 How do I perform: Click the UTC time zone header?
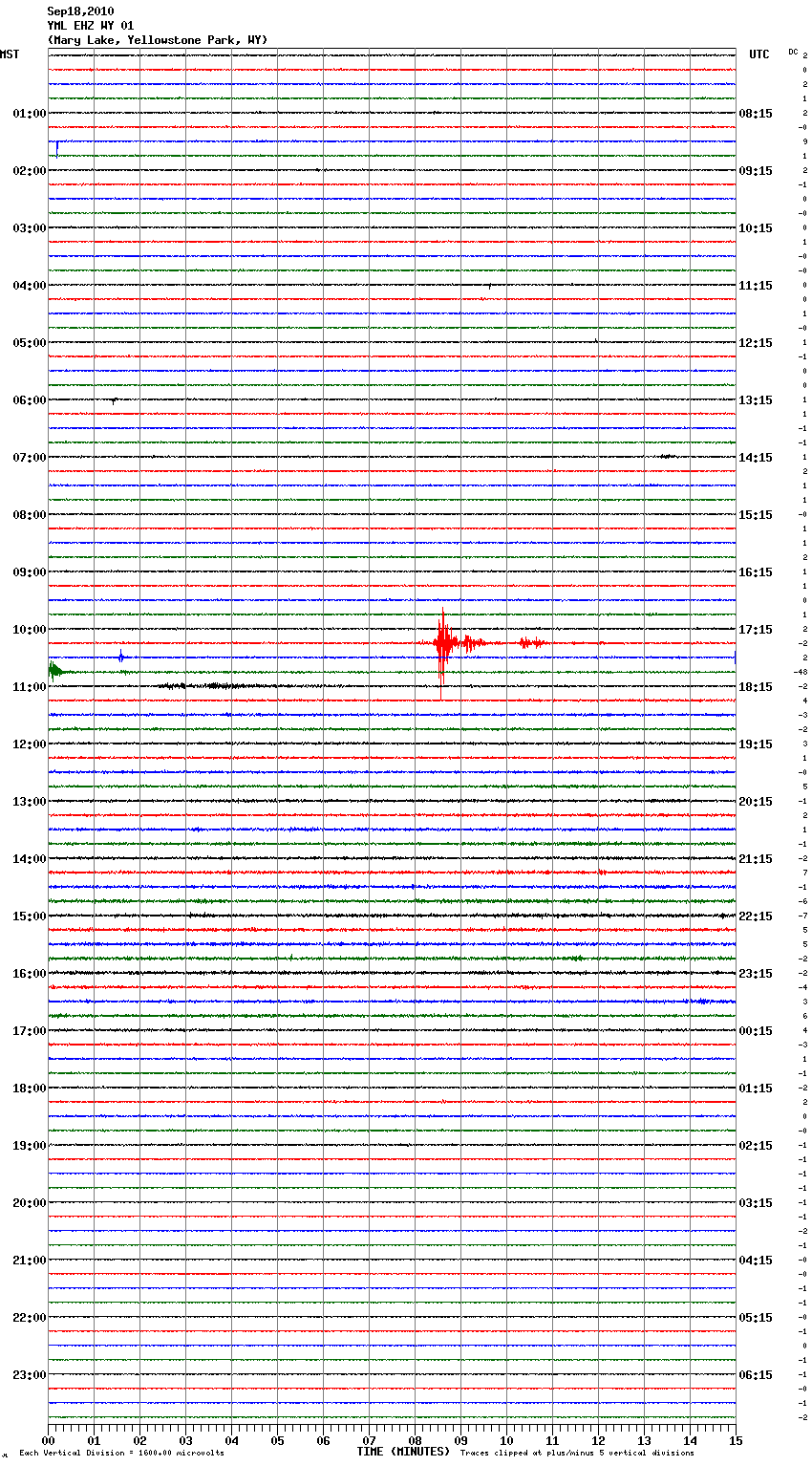pyautogui.click(x=759, y=54)
